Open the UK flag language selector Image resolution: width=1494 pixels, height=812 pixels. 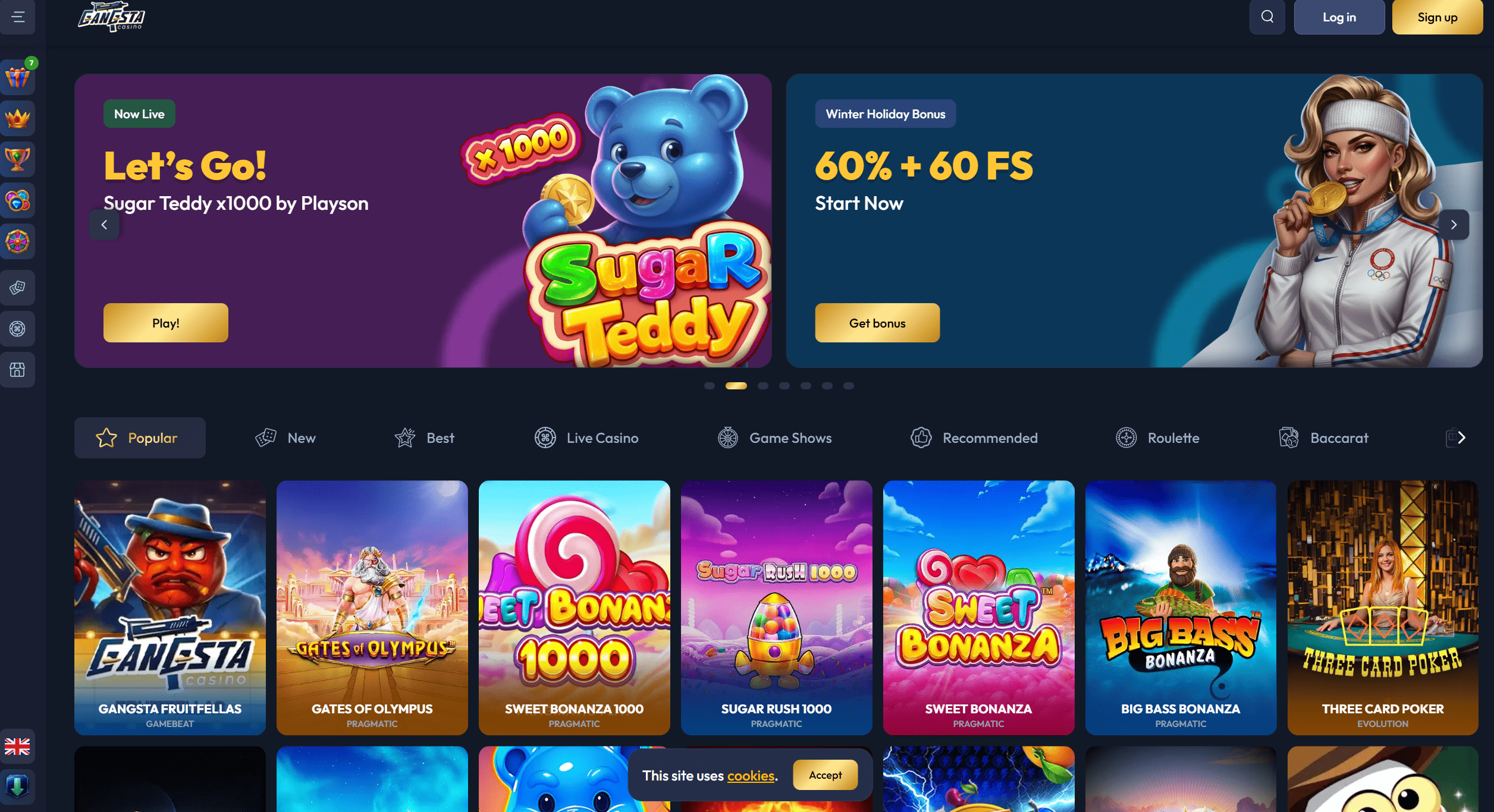point(17,746)
